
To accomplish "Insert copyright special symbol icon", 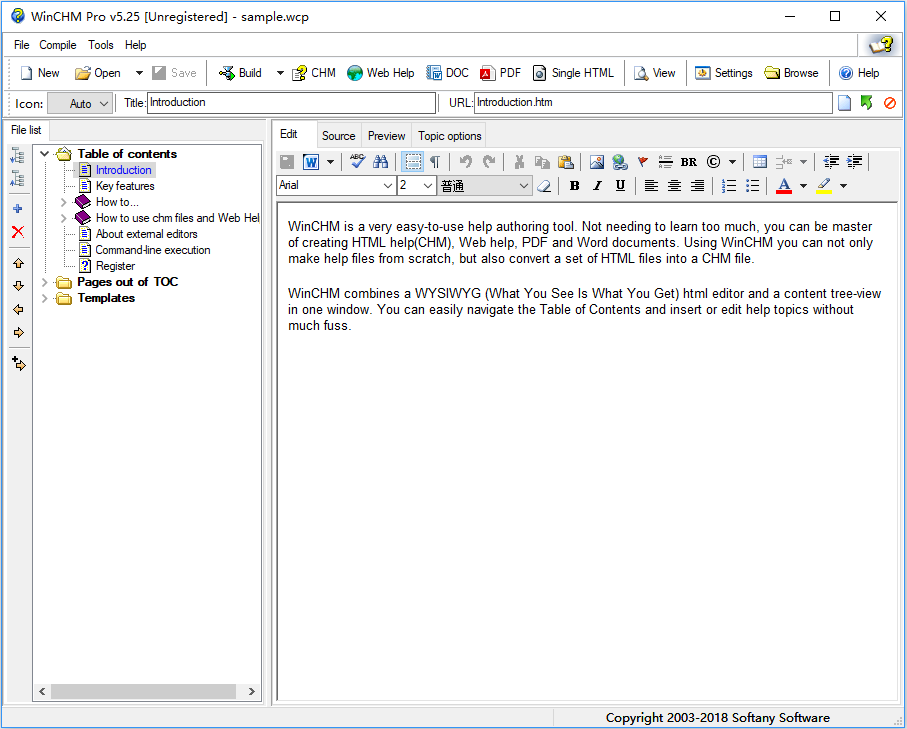I will (713, 161).
